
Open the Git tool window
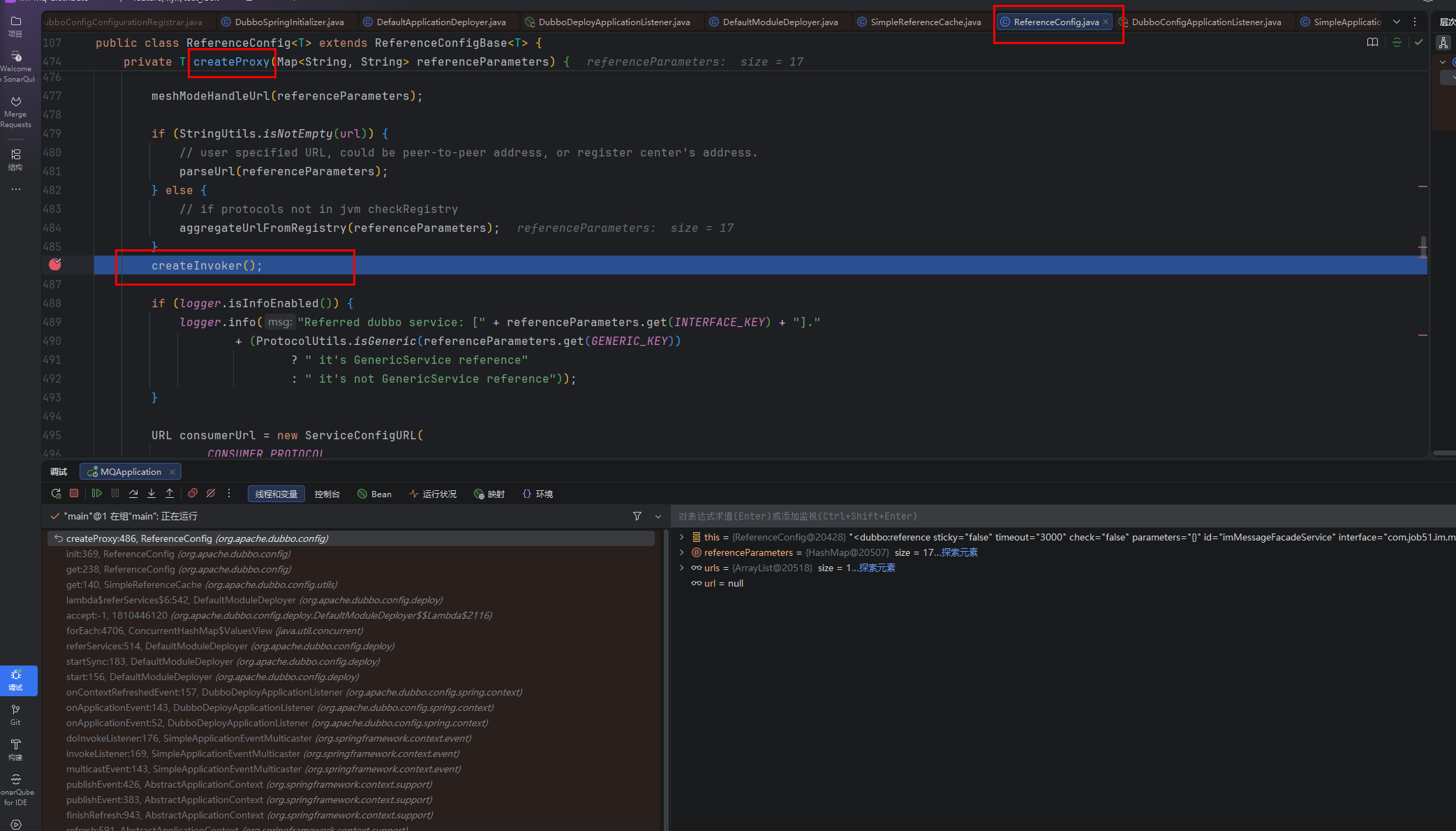coord(15,714)
